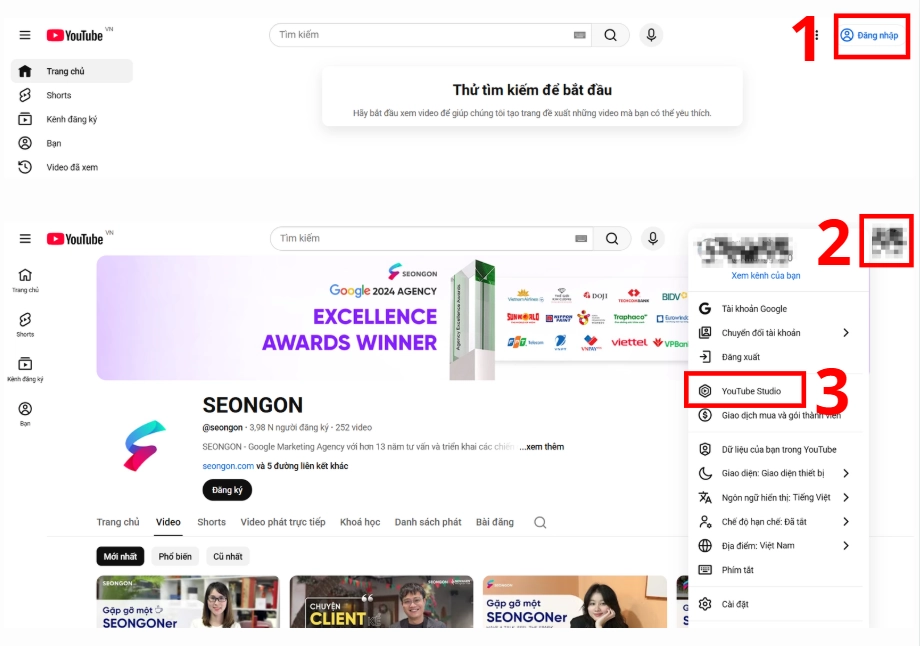Click the globe location icon
This screenshot has width=920, height=646.
coord(705,546)
